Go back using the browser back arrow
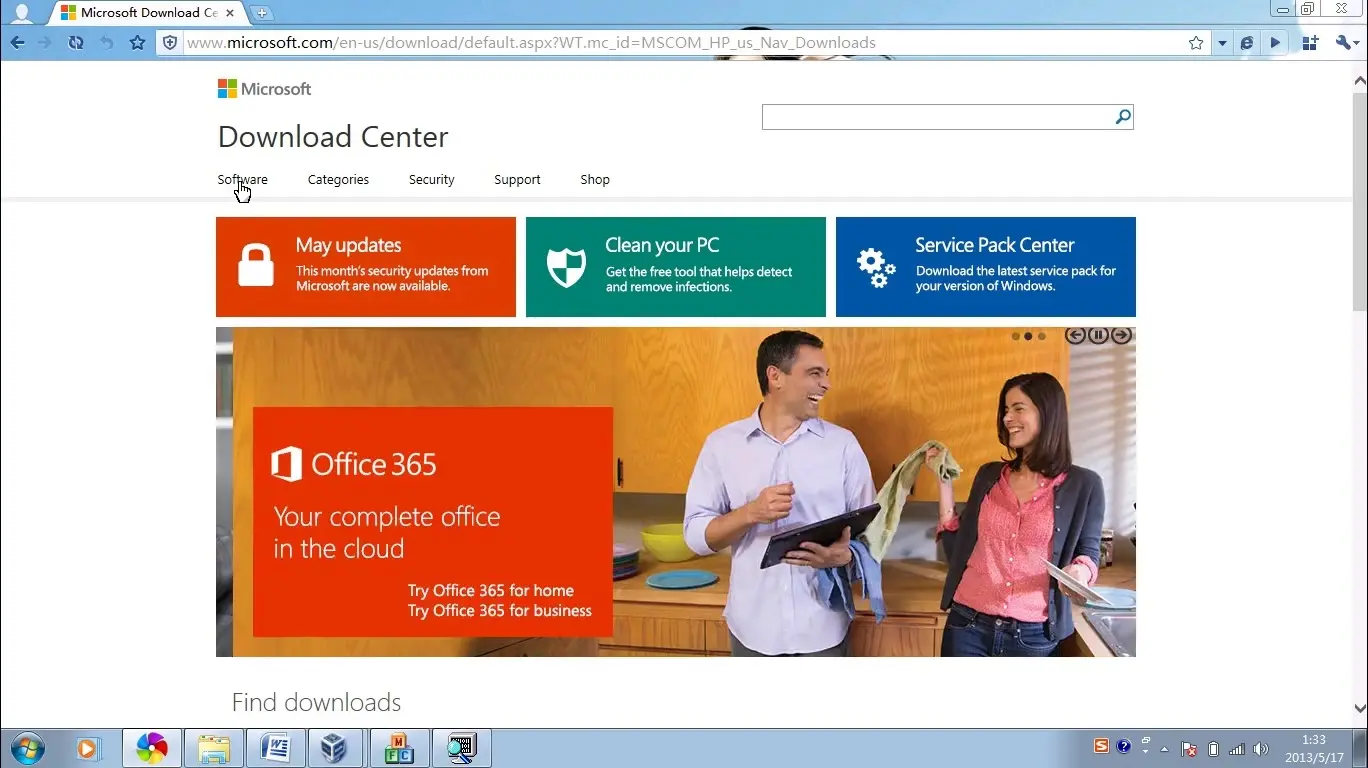This screenshot has width=1368, height=768. tap(17, 43)
